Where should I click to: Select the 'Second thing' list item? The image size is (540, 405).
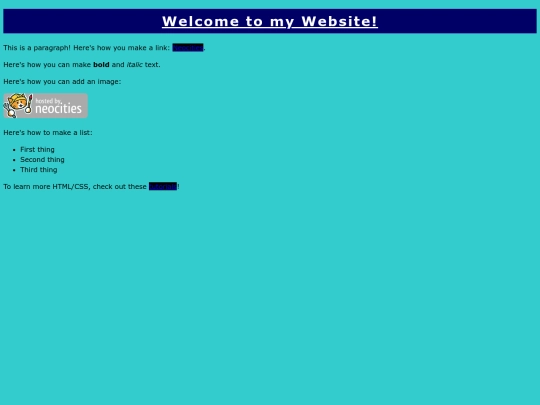pyautogui.click(x=42, y=159)
